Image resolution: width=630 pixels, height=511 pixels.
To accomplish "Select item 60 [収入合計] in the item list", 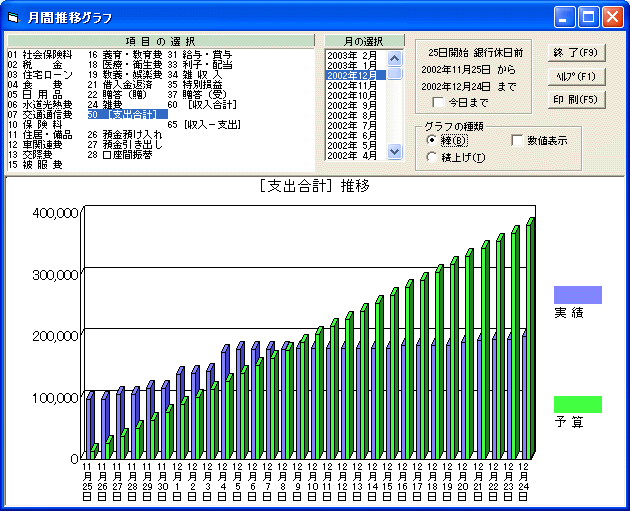I will point(200,104).
